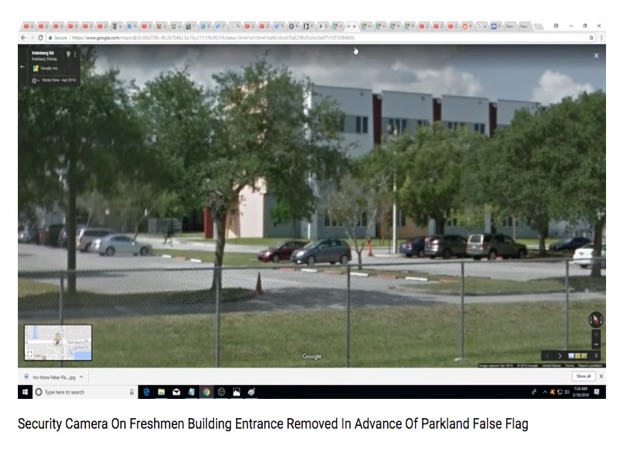Viewport: 626px width, 460px height.
Task: Zoom out with the minus button
Action: tap(596, 344)
